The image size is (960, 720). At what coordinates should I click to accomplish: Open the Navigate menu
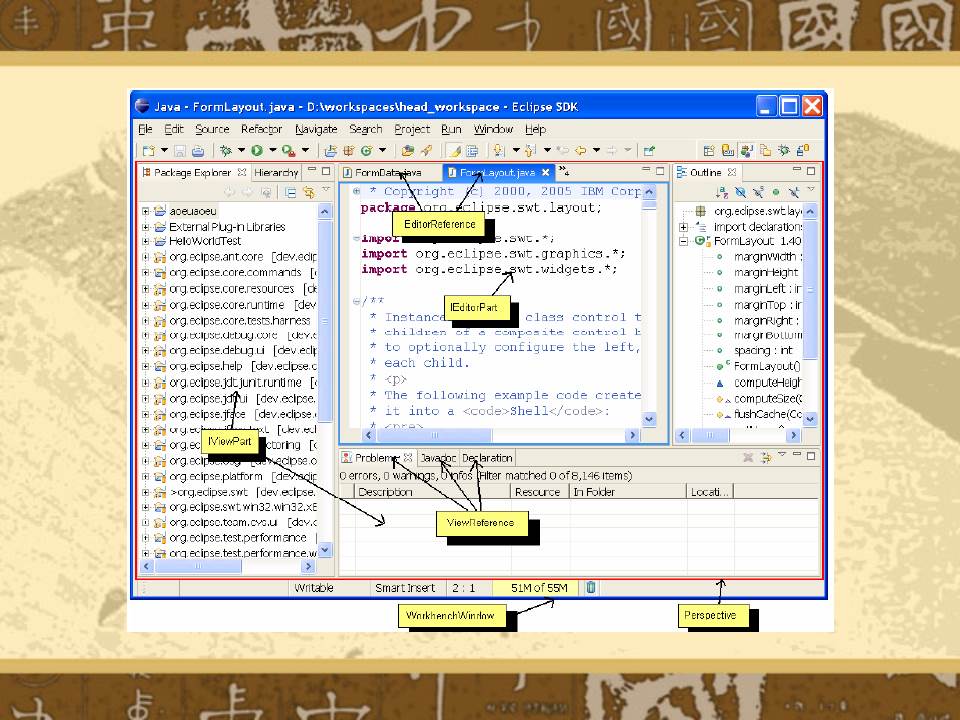pos(316,129)
